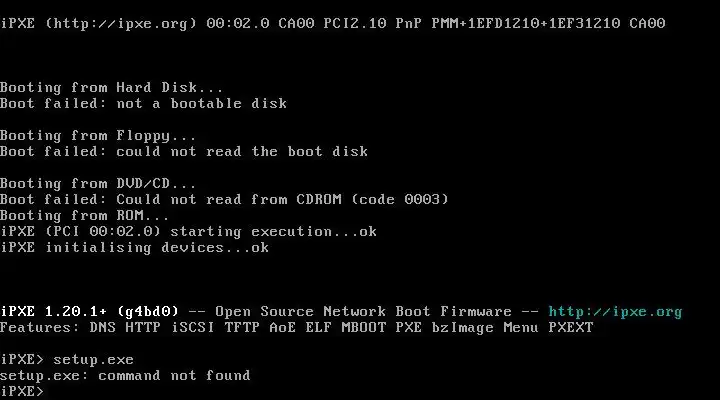The image size is (720, 400).
Task: Click 'starting execution...ok' status line
Action: pyautogui.click(x=273, y=231)
